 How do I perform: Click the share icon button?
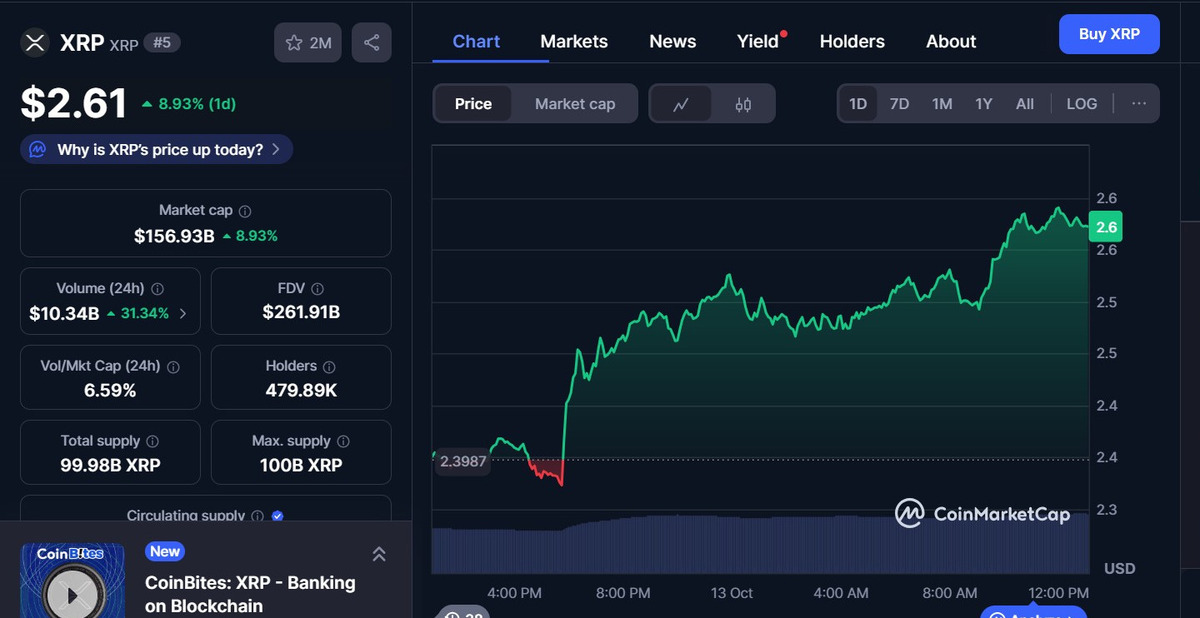coord(371,43)
